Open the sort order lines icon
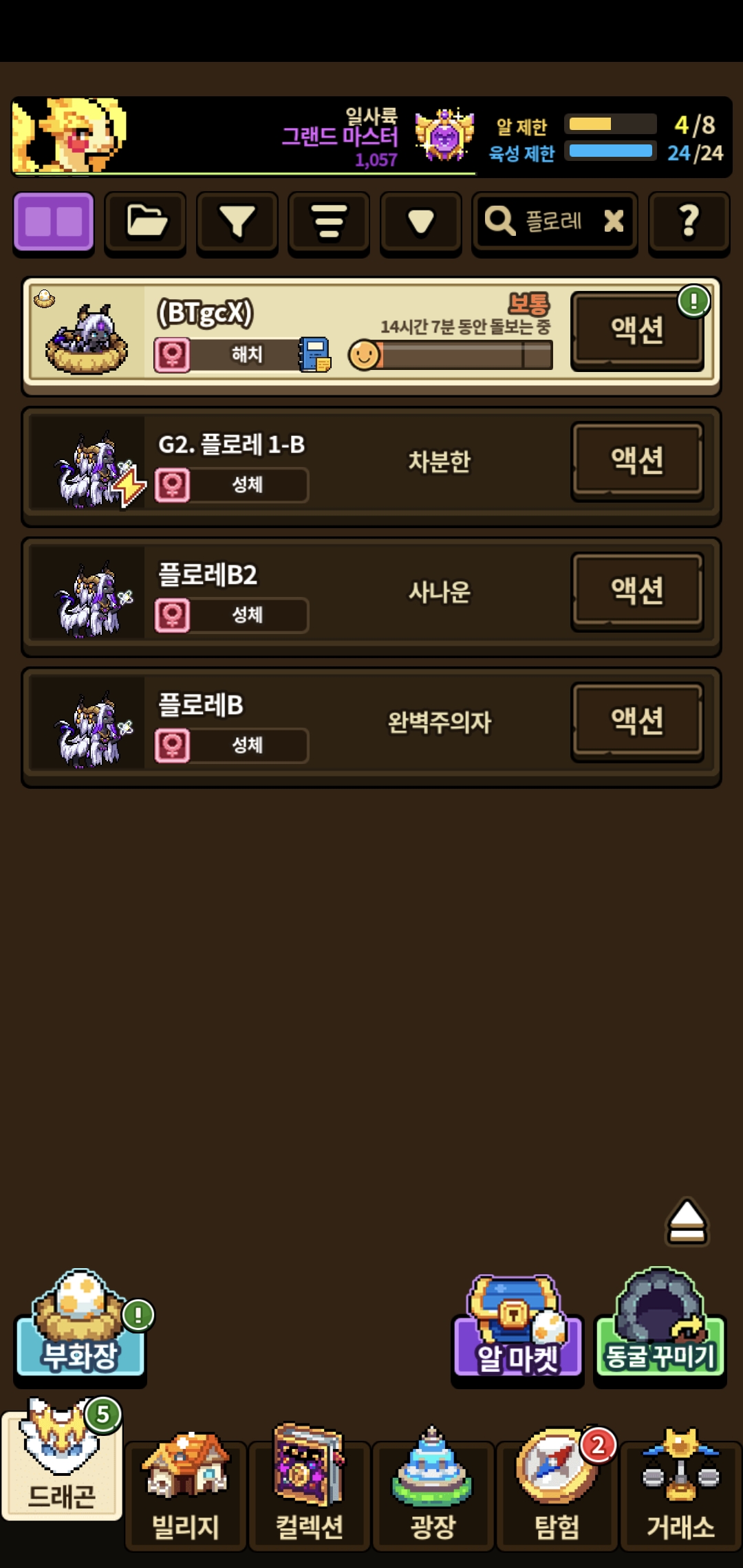Viewport: 743px width, 1568px height. [329, 222]
